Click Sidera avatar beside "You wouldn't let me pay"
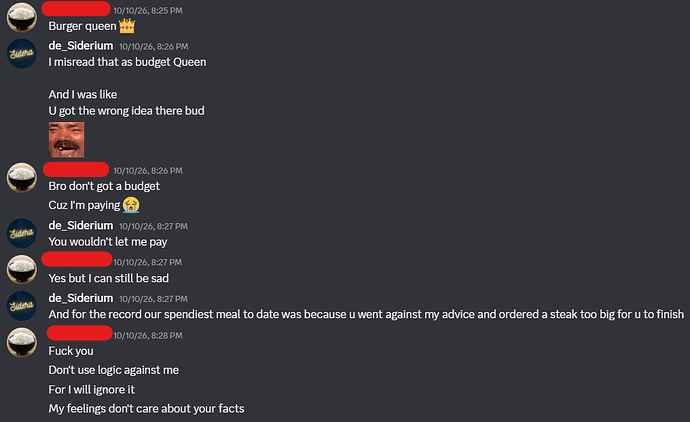 pos(22,233)
